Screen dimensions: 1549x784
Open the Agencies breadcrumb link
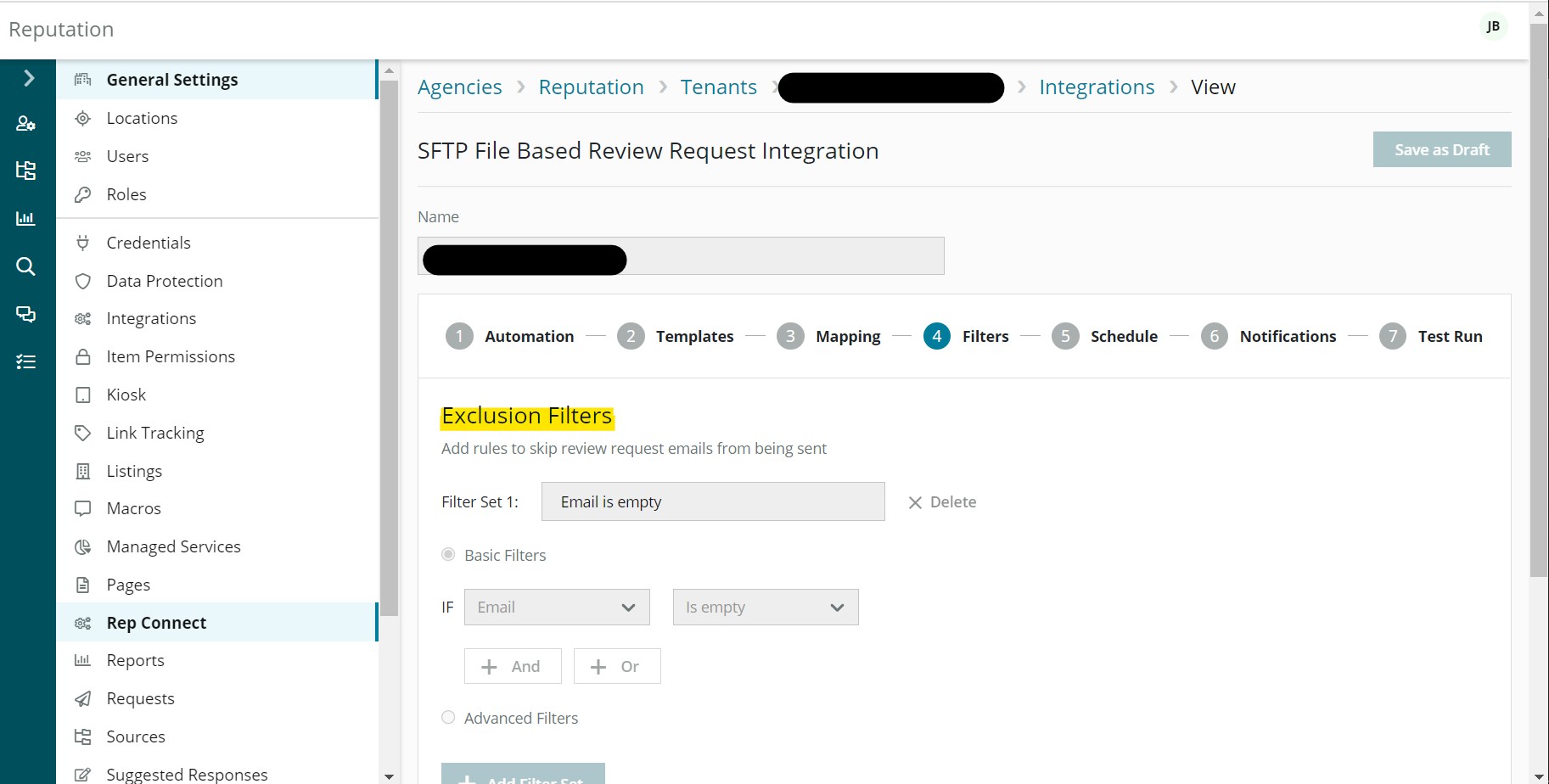pos(460,87)
